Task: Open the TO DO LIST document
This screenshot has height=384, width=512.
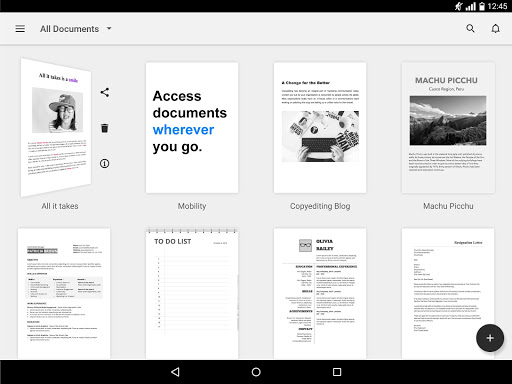Action: pos(192,293)
